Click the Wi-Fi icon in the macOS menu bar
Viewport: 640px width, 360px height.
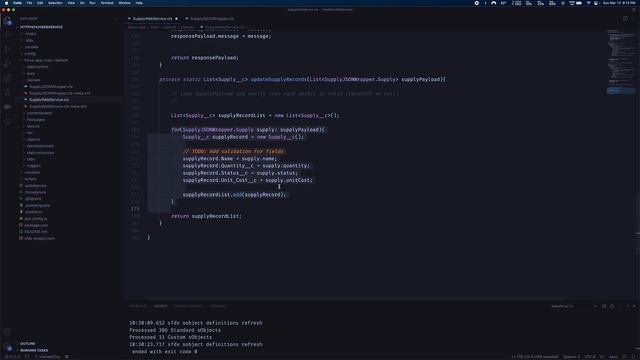tap(588, 3)
